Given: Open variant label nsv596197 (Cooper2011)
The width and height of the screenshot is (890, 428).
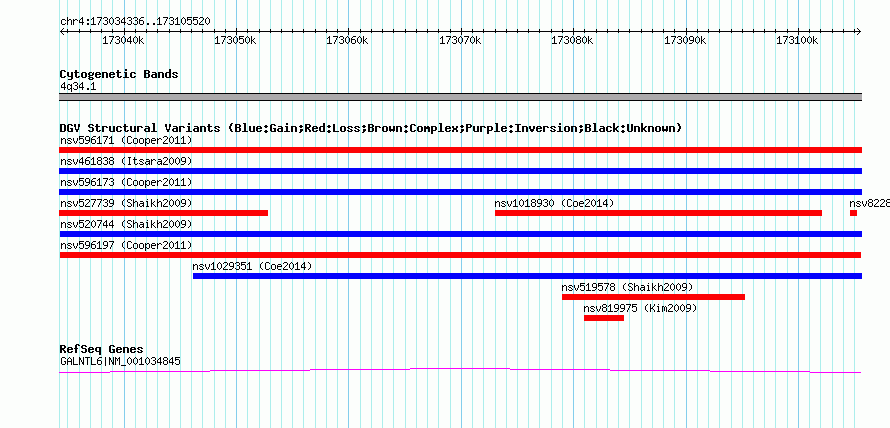Looking at the screenshot, I should (x=126, y=245).
